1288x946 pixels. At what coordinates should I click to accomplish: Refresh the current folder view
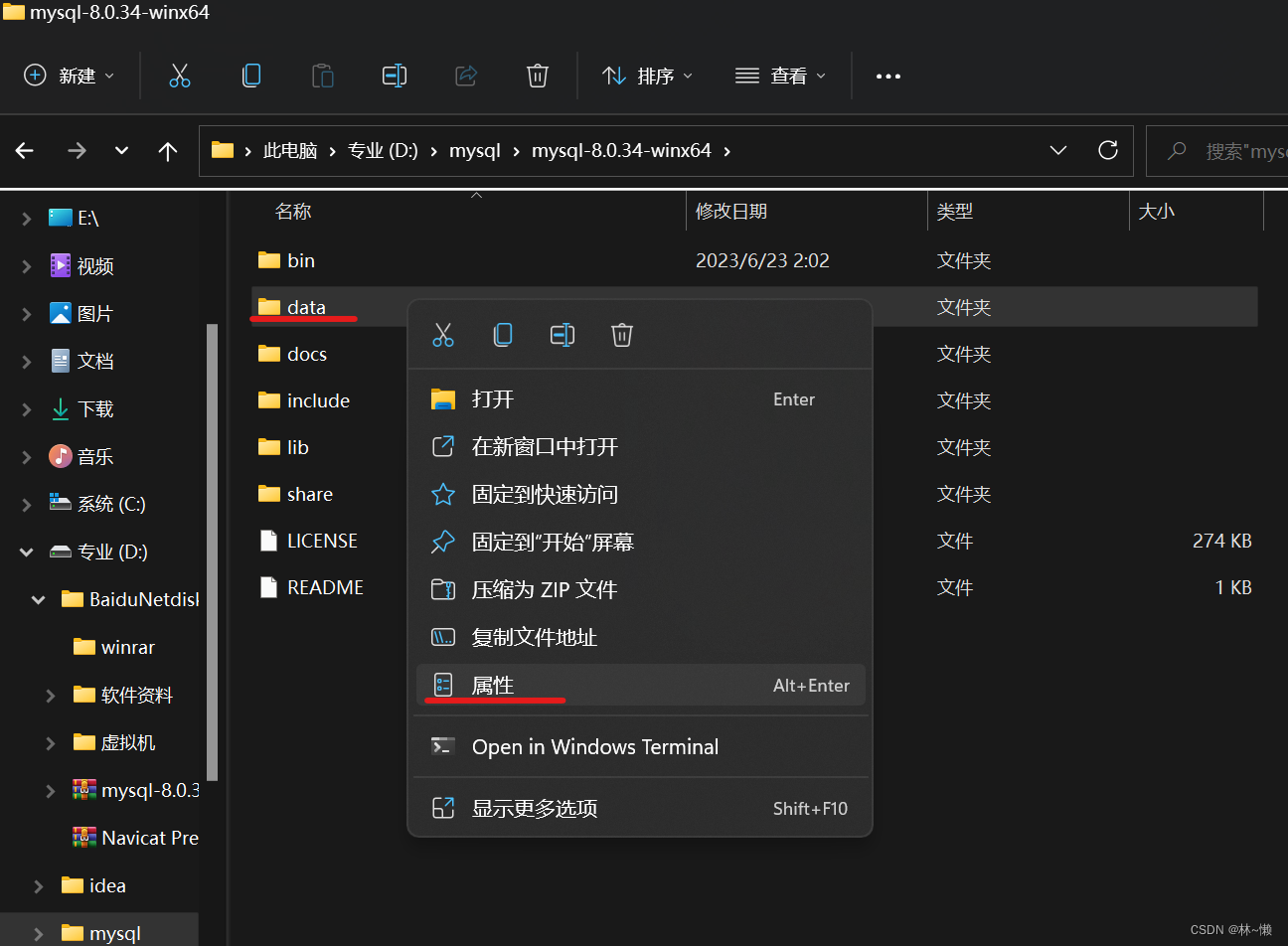pos(1107,150)
